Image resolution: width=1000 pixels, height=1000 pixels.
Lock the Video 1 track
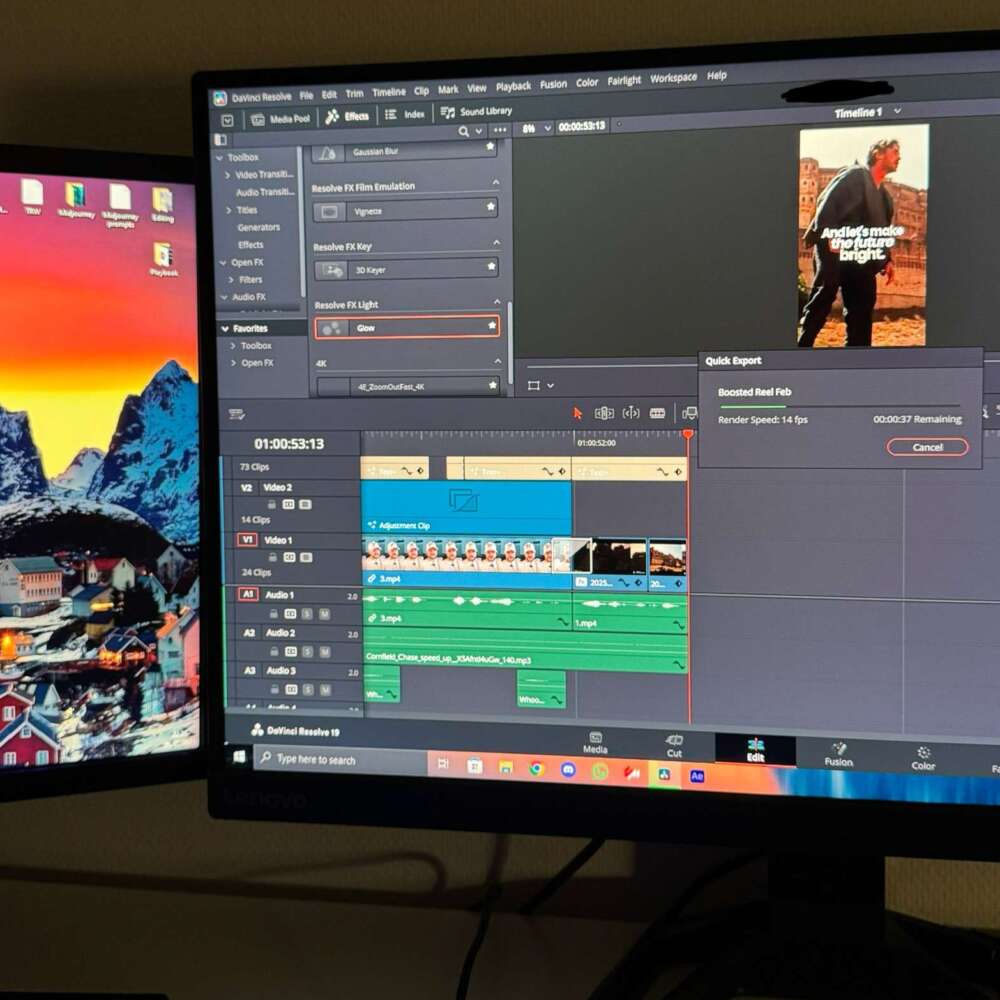272,557
